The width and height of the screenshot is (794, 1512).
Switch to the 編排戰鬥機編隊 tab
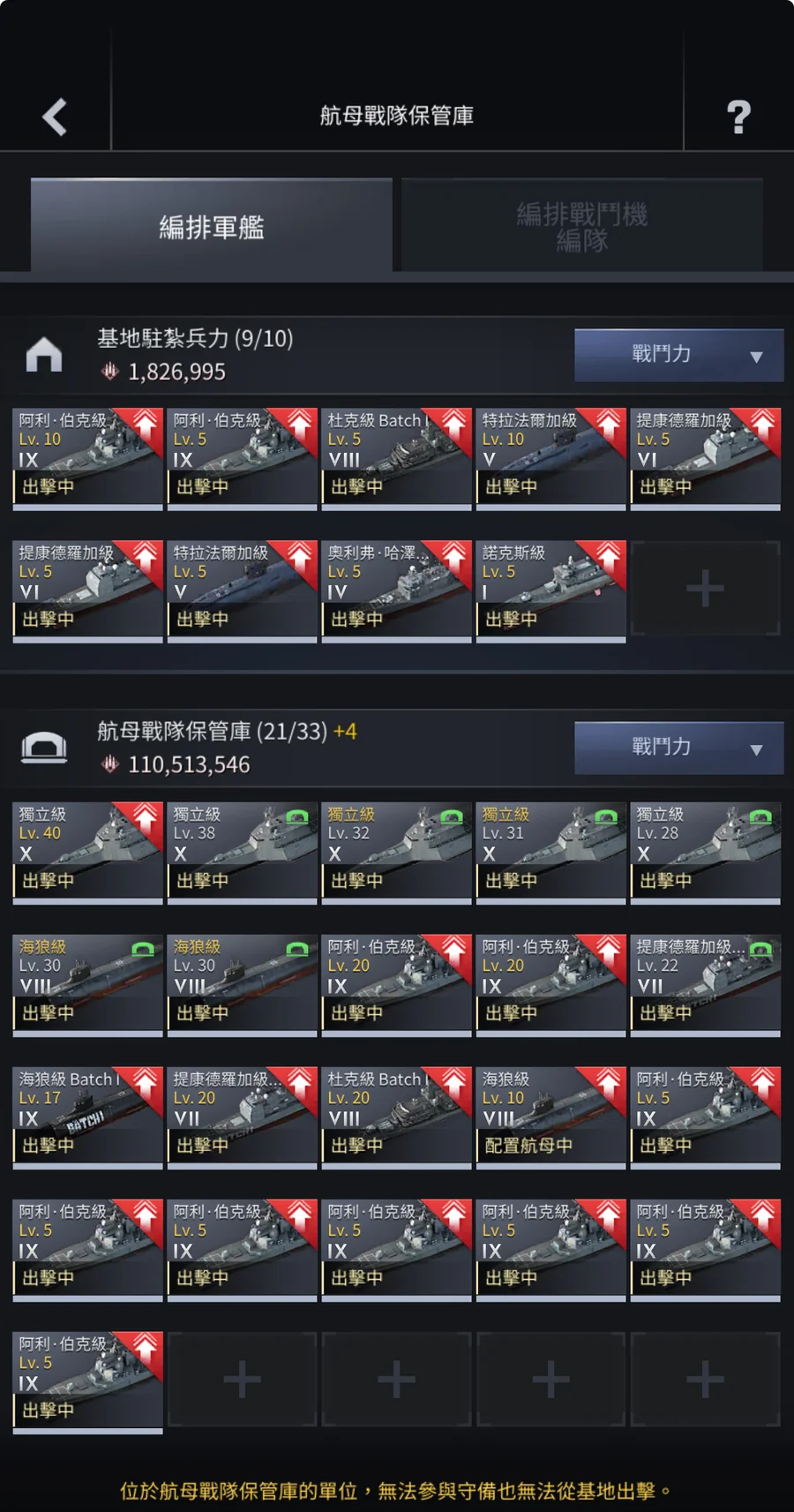[582, 226]
